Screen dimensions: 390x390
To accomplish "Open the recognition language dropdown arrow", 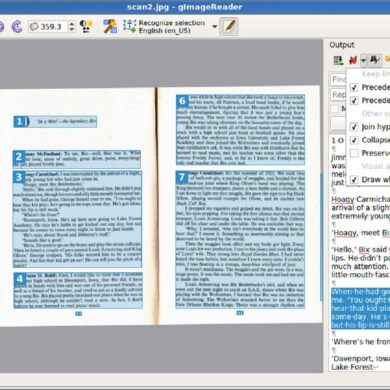I will (215, 27).
